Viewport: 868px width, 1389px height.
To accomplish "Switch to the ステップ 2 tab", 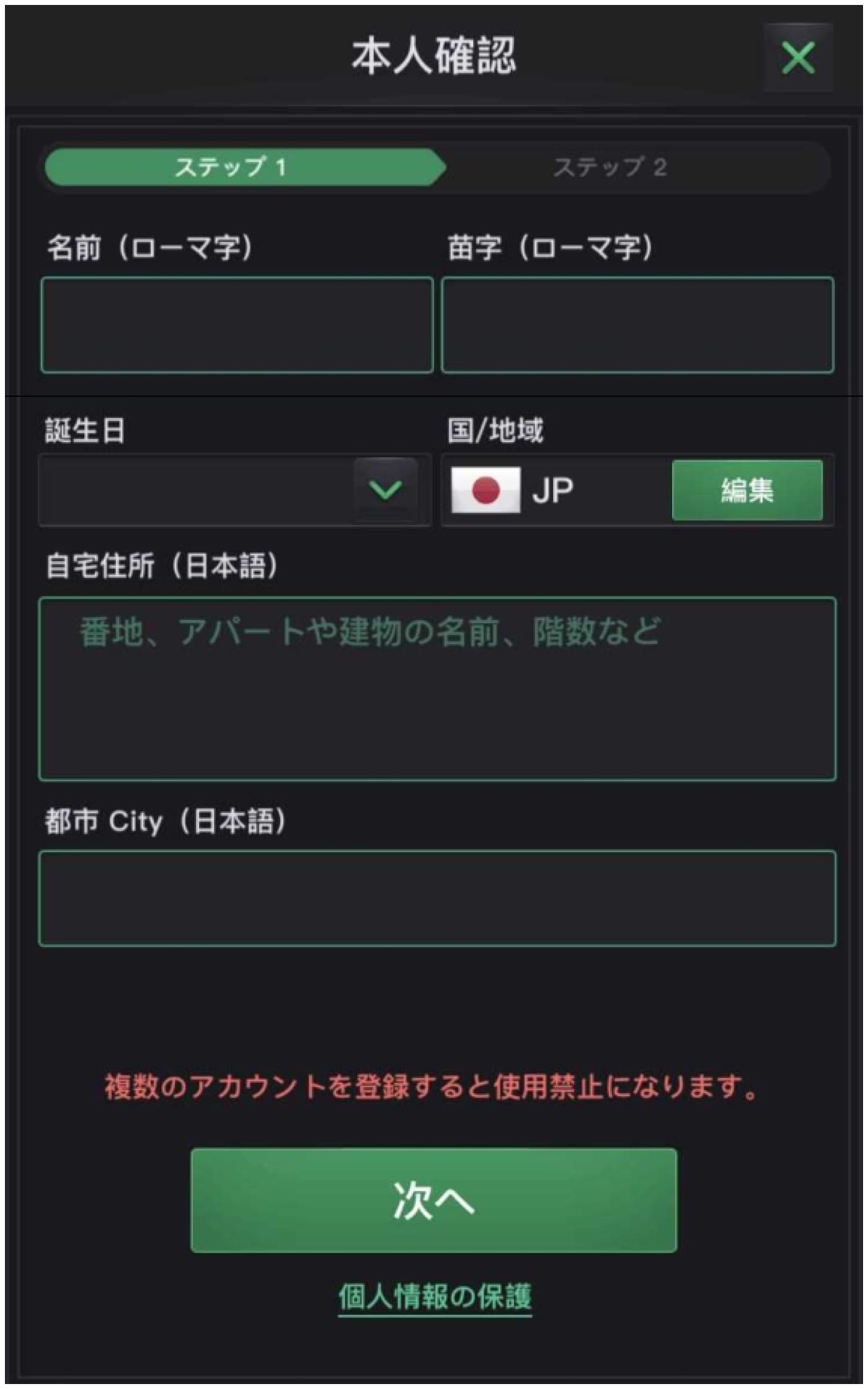I will [611, 167].
